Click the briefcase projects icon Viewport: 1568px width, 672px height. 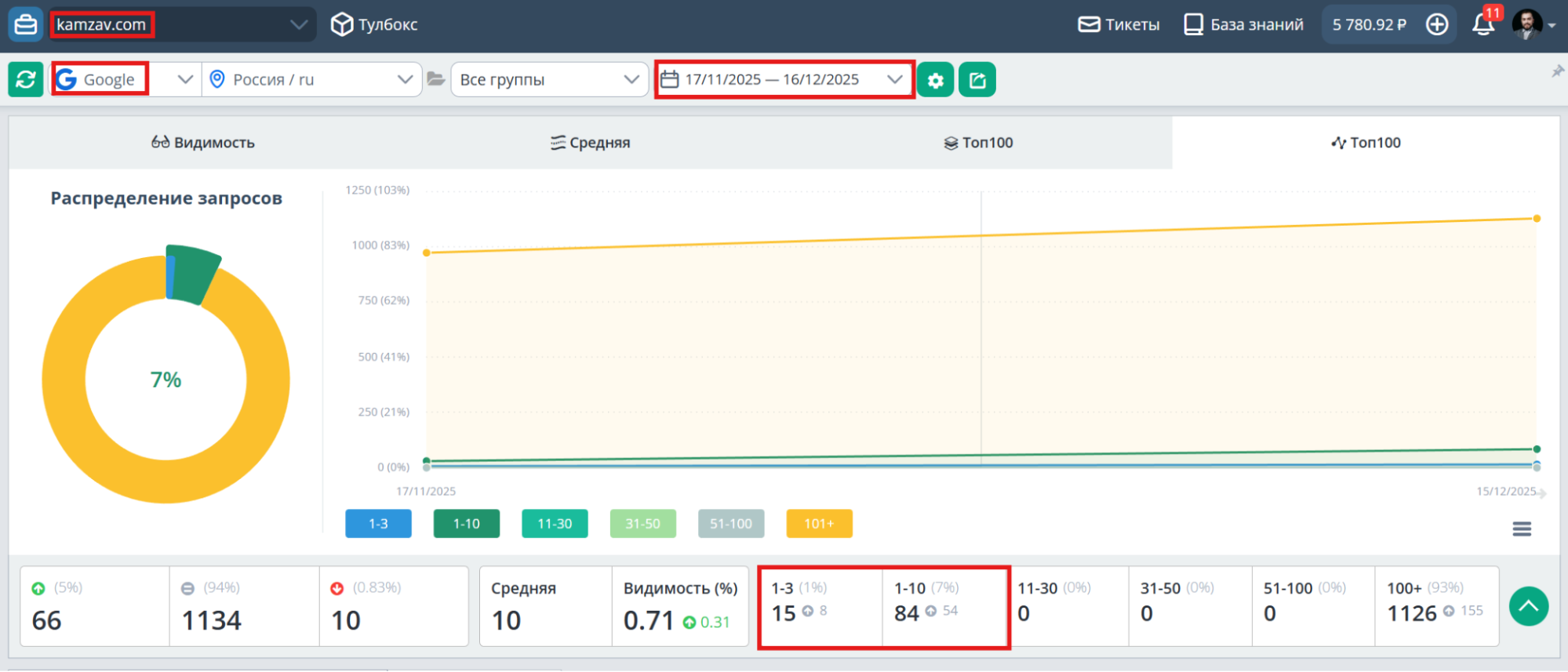coord(25,24)
